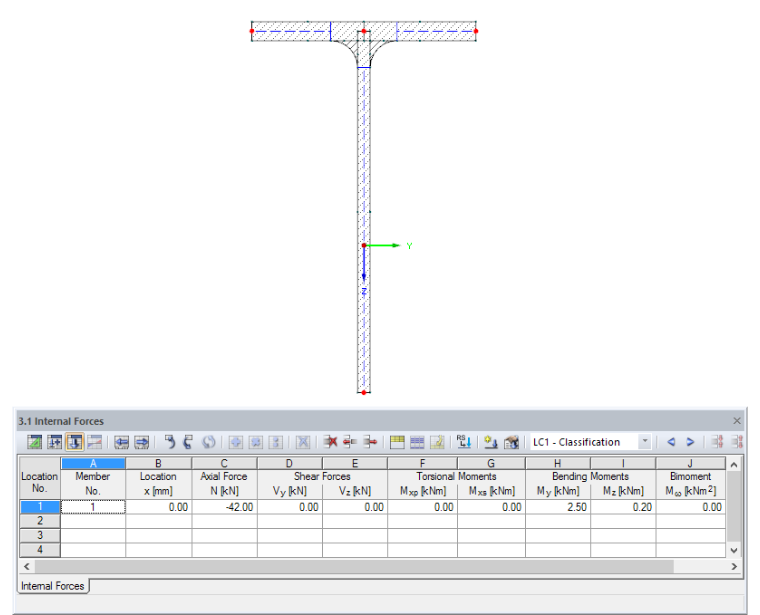Click the Vy shear force cell in row 1
Screen dimensions: 760x615
(x=290, y=507)
